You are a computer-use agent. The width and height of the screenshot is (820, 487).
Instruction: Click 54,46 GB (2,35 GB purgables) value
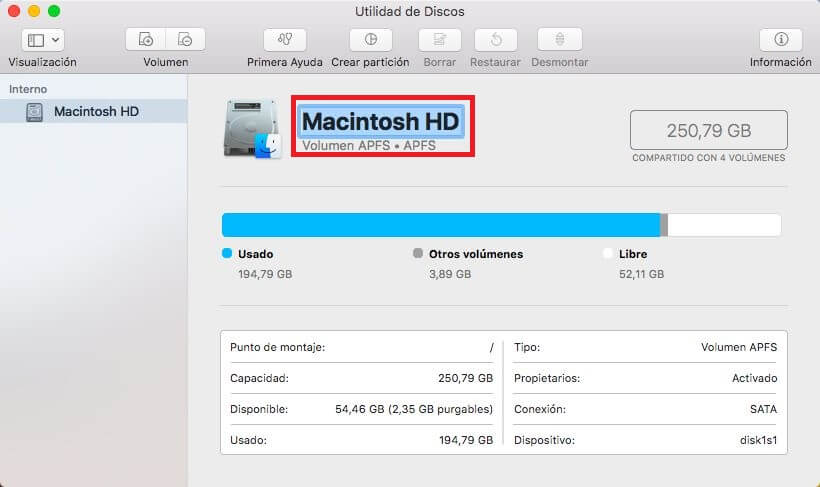pos(414,409)
